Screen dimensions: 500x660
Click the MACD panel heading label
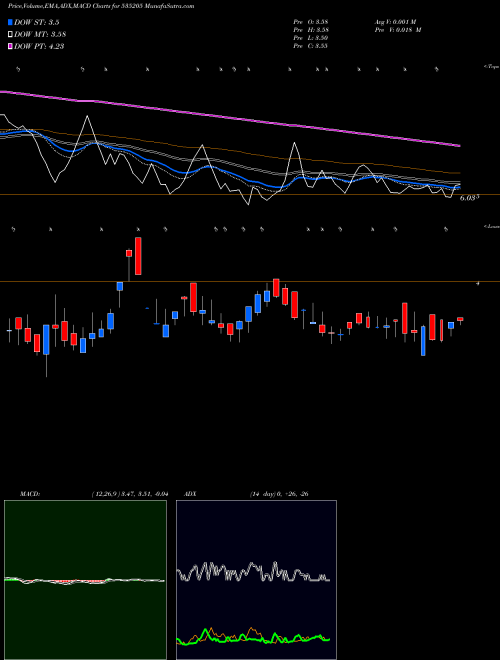[30, 494]
